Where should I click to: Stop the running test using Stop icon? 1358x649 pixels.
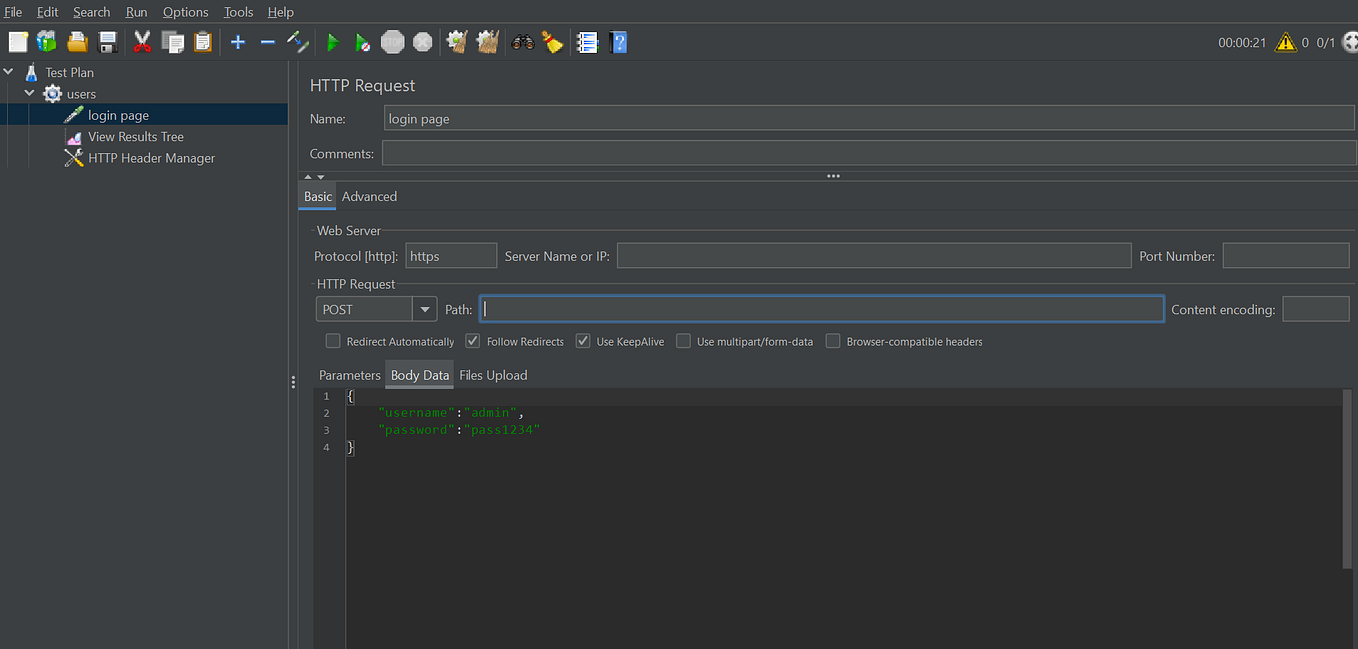[x=392, y=41]
